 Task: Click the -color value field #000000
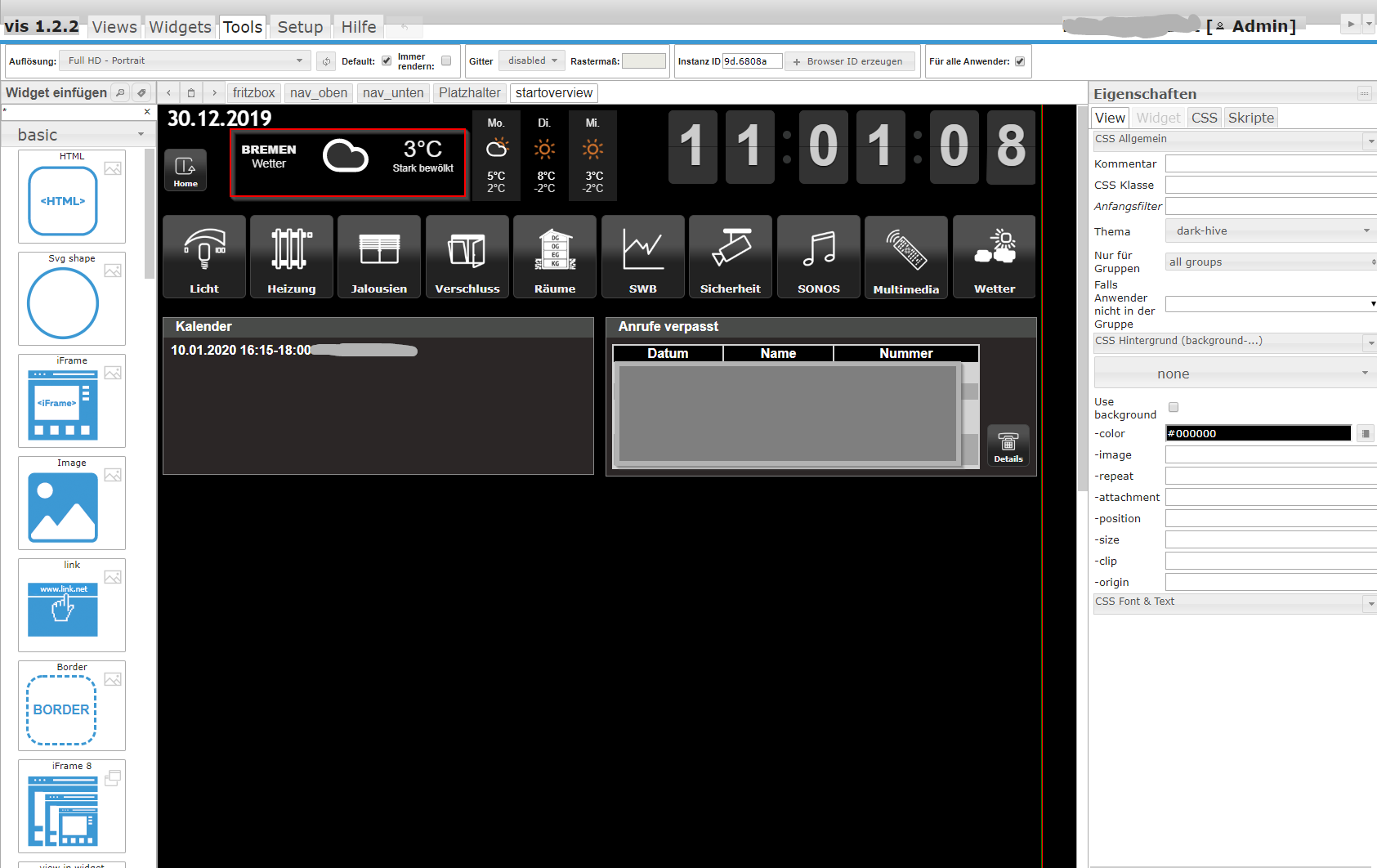pyautogui.click(x=1258, y=433)
